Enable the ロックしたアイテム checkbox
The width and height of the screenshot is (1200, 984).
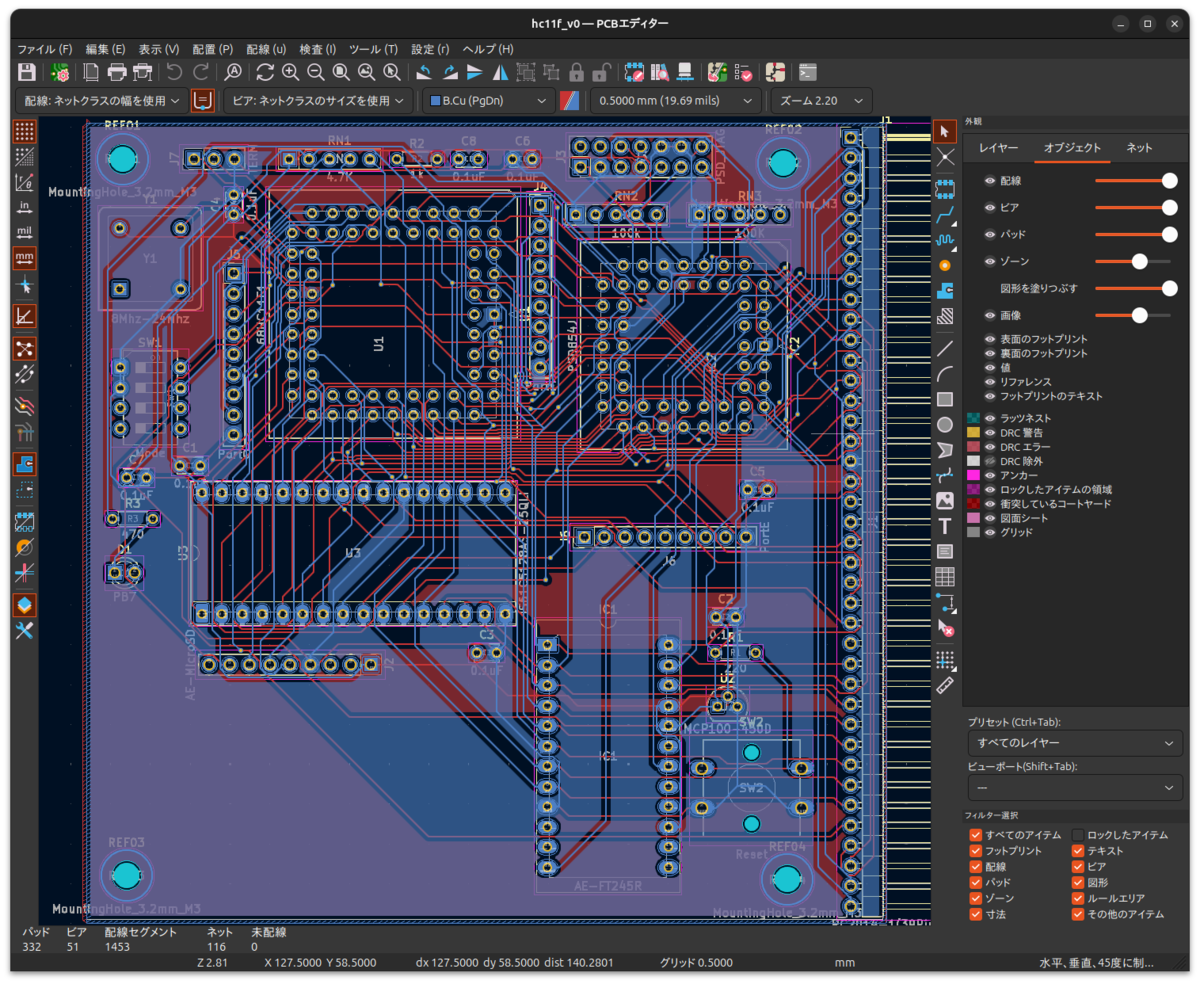1078,835
